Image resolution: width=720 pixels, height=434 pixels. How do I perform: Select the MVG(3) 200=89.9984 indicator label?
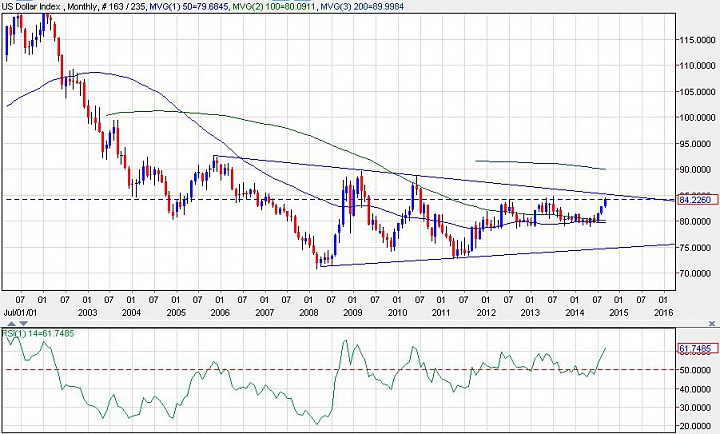pos(361,6)
